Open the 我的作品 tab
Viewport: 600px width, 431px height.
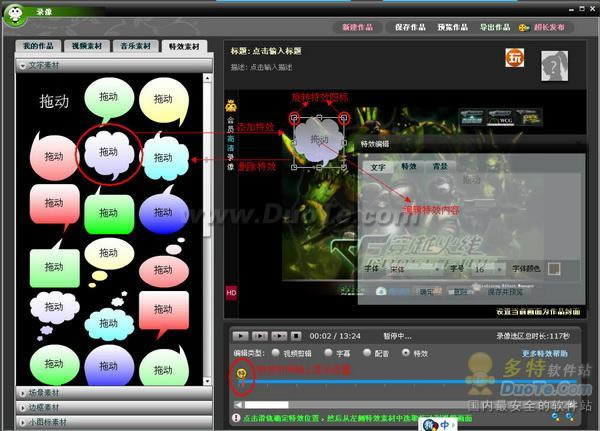click(x=42, y=46)
